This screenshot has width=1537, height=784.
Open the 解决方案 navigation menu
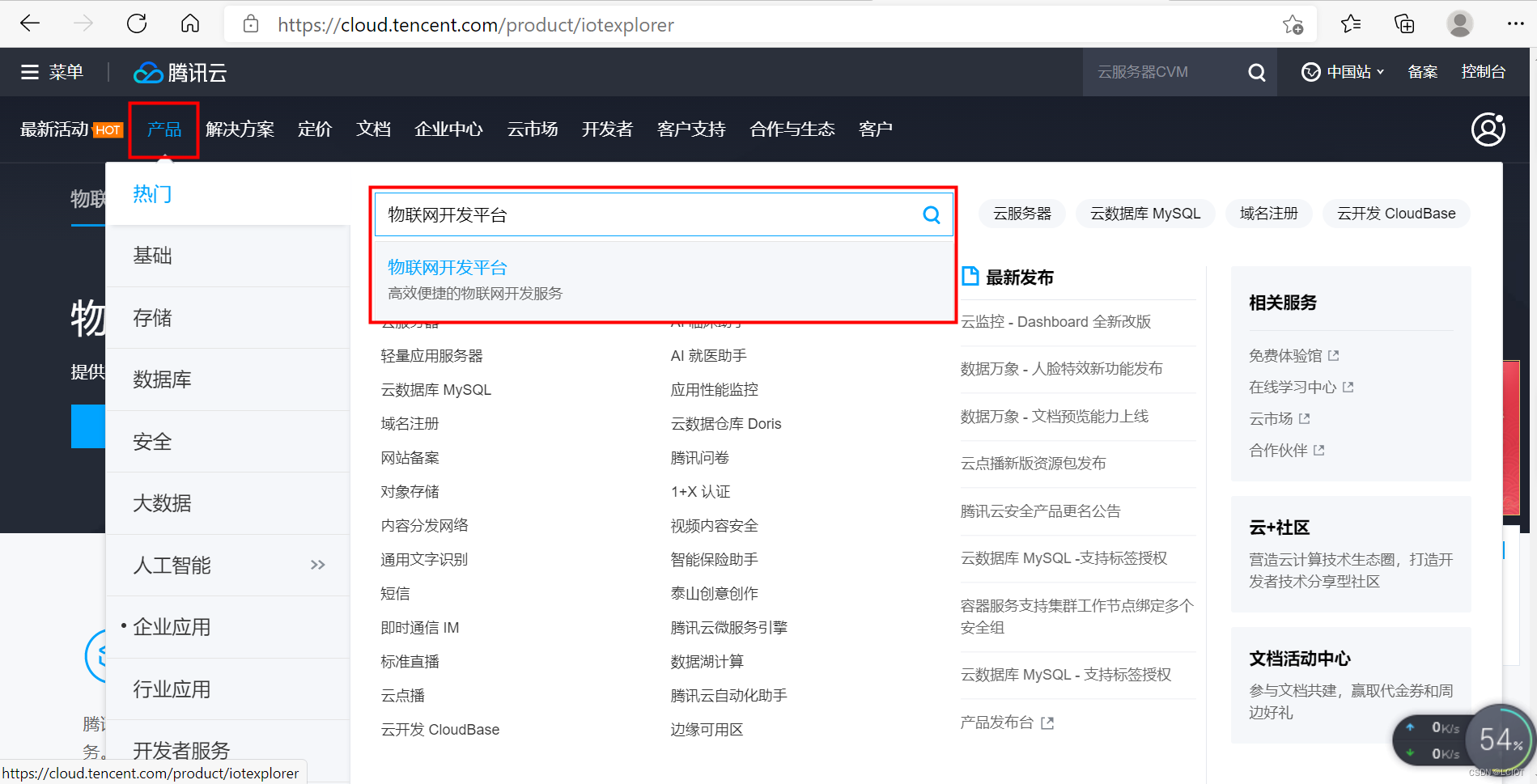click(x=240, y=129)
